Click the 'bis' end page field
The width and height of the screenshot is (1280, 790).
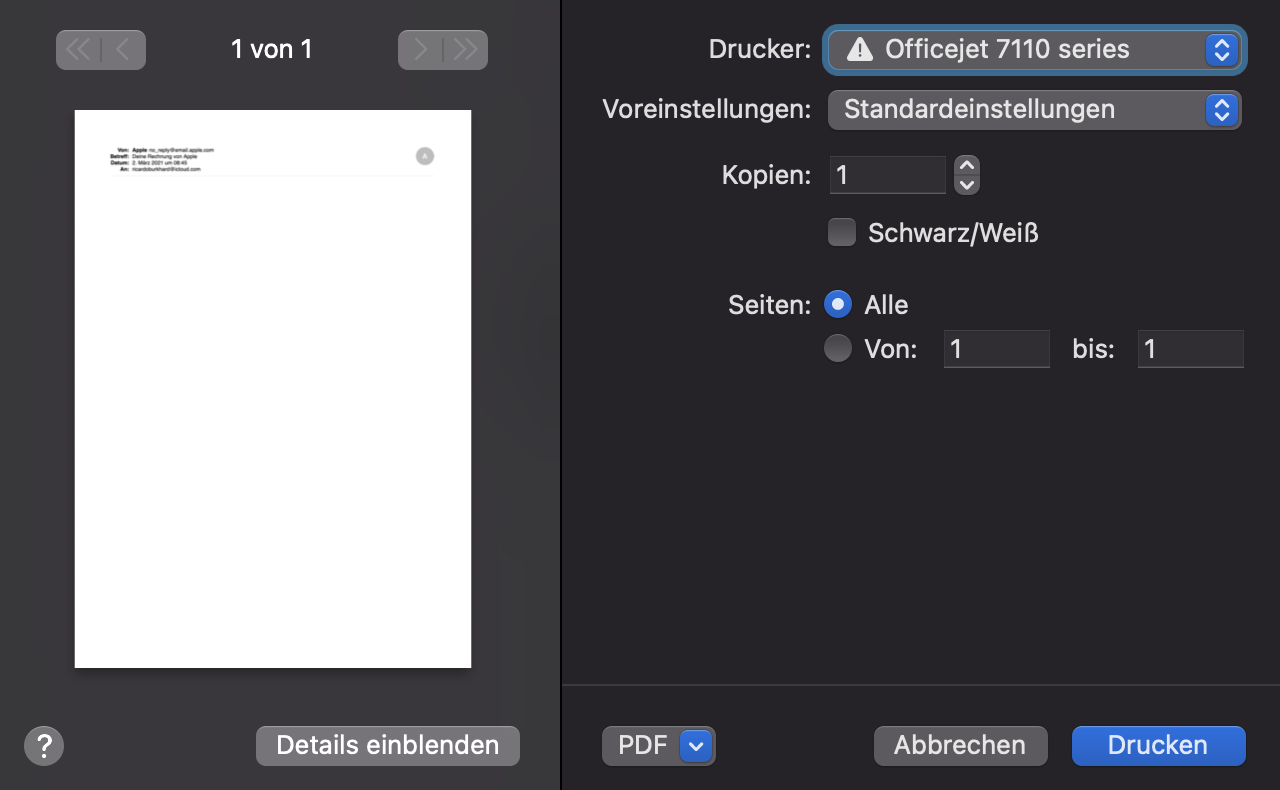point(1190,348)
